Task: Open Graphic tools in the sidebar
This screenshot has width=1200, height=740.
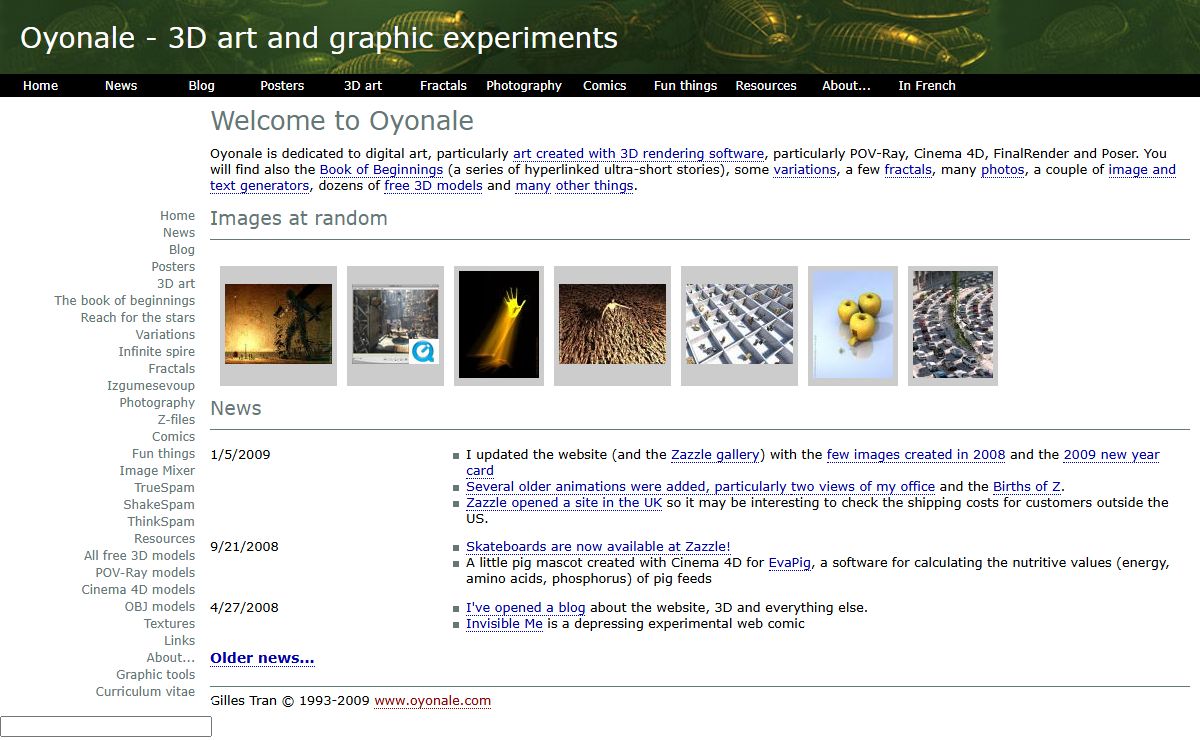Action: point(156,675)
